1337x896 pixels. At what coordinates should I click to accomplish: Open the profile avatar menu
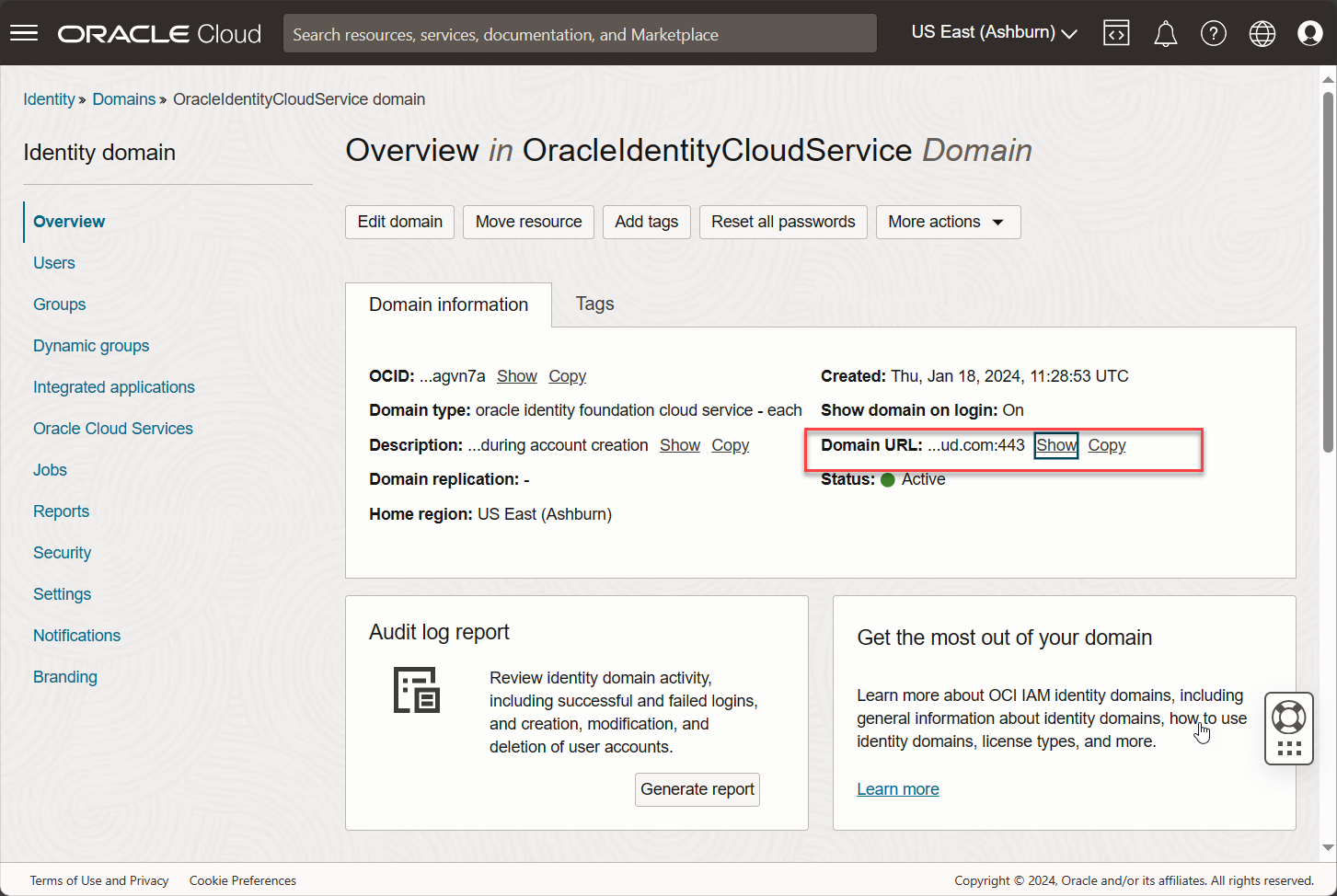pyautogui.click(x=1309, y=33)
